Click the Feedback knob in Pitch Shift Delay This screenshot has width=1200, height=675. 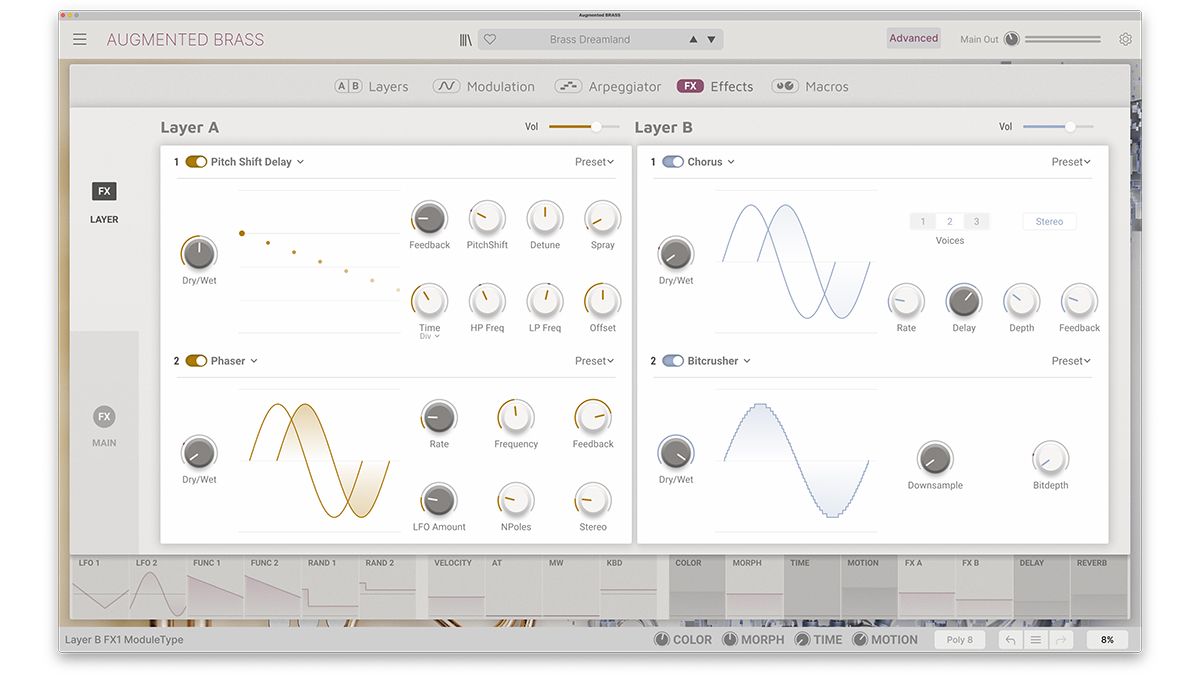[430, 218]
